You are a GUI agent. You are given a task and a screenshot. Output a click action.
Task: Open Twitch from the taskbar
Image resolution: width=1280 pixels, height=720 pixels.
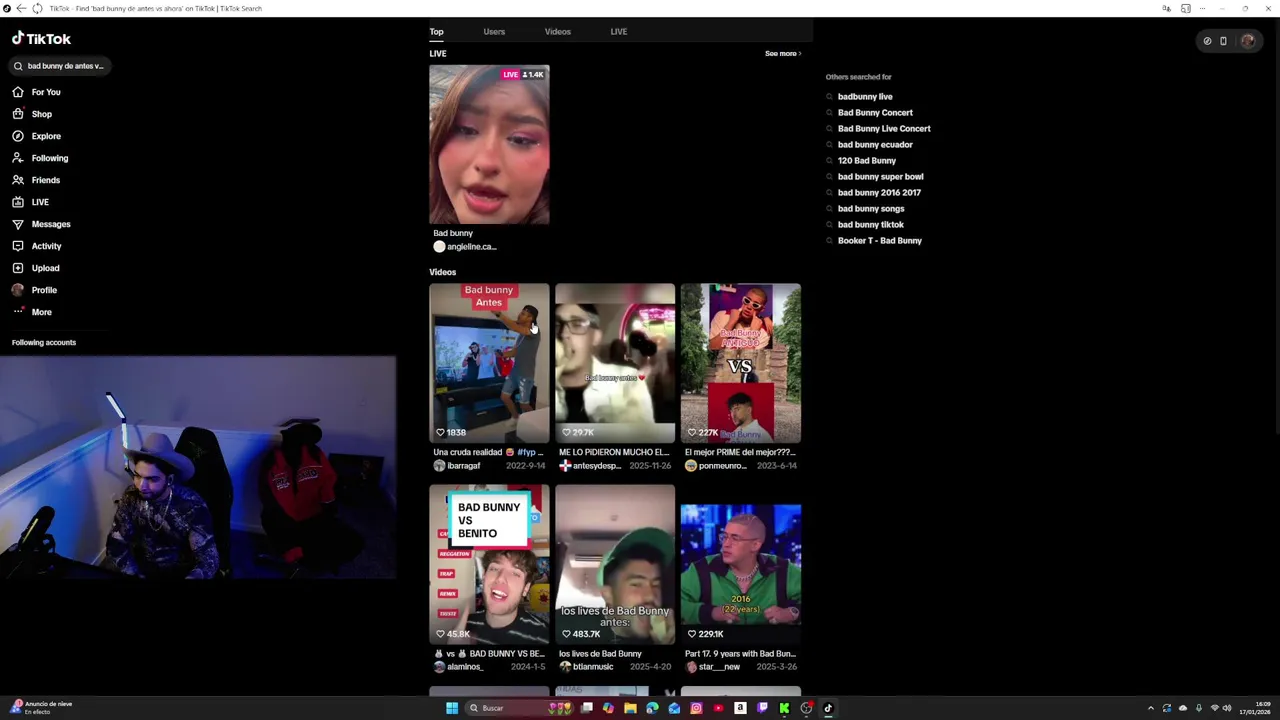point(762,708)
